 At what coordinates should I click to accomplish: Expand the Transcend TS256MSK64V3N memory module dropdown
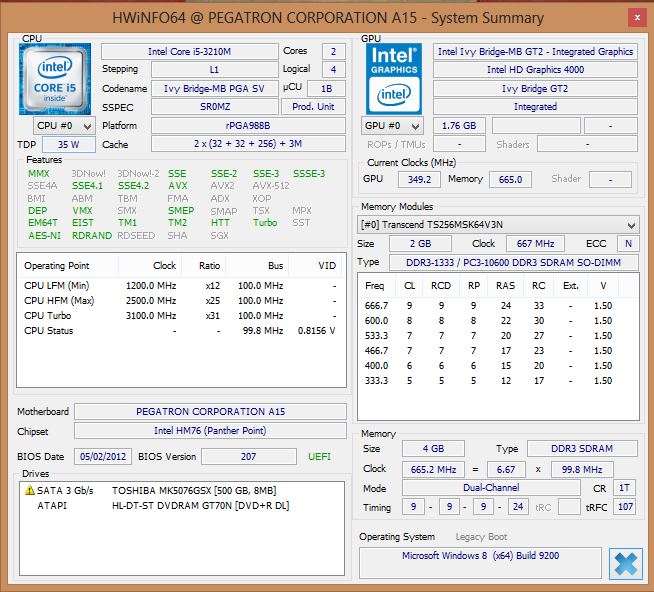coord(498,225)
